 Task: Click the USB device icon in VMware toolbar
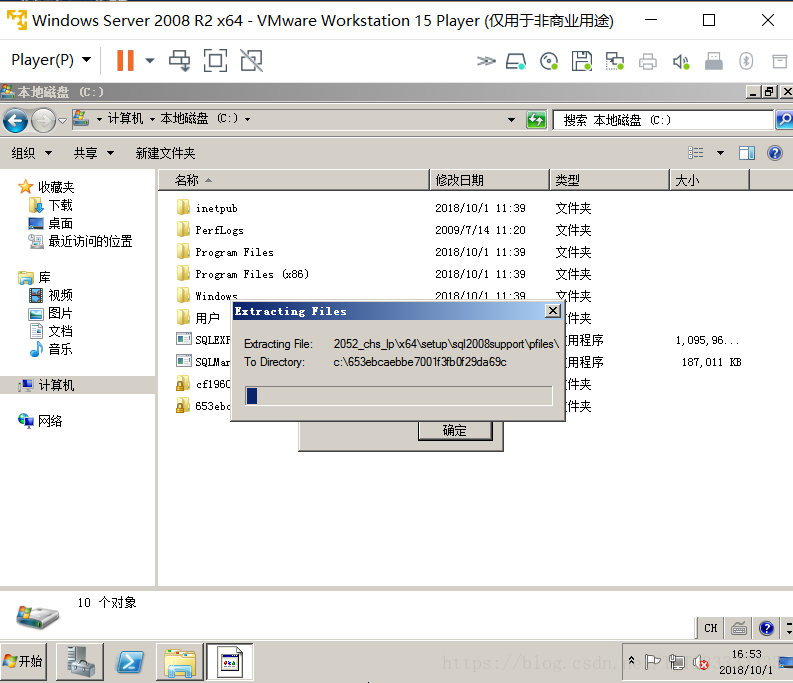714,62
